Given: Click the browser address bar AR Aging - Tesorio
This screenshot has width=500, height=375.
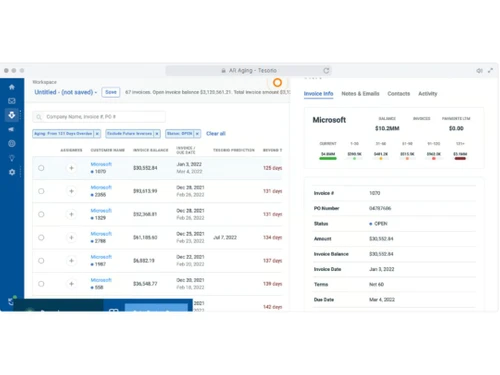Looking at the screenshot, I should [x=249, y=71].
